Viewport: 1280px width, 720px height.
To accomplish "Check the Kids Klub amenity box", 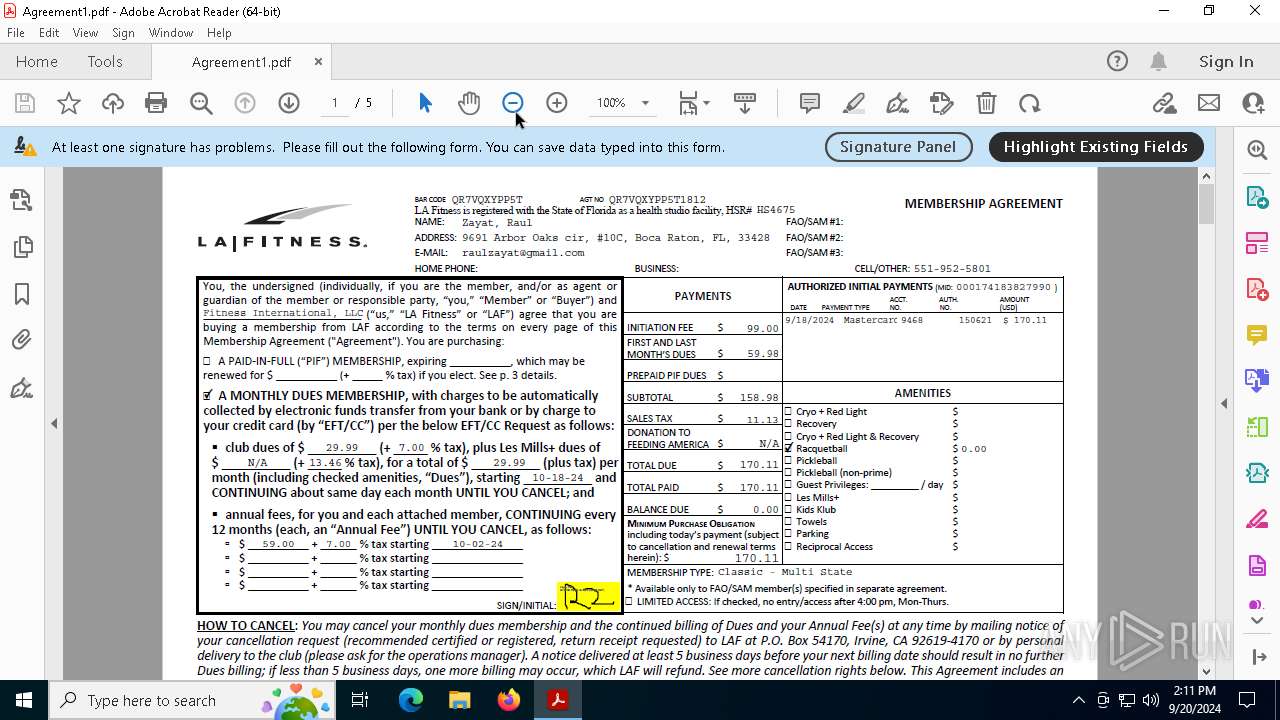I will click(788, 509).
